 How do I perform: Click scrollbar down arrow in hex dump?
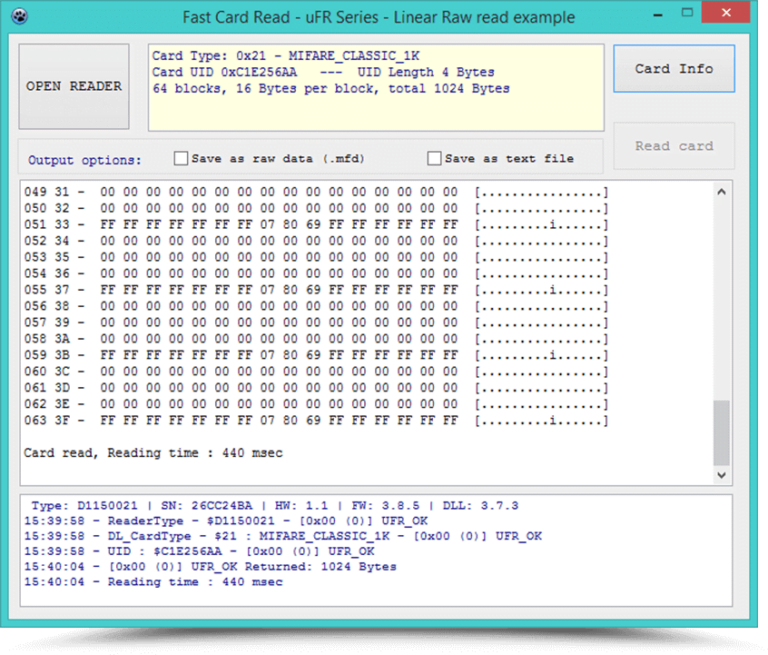(721, 475)
